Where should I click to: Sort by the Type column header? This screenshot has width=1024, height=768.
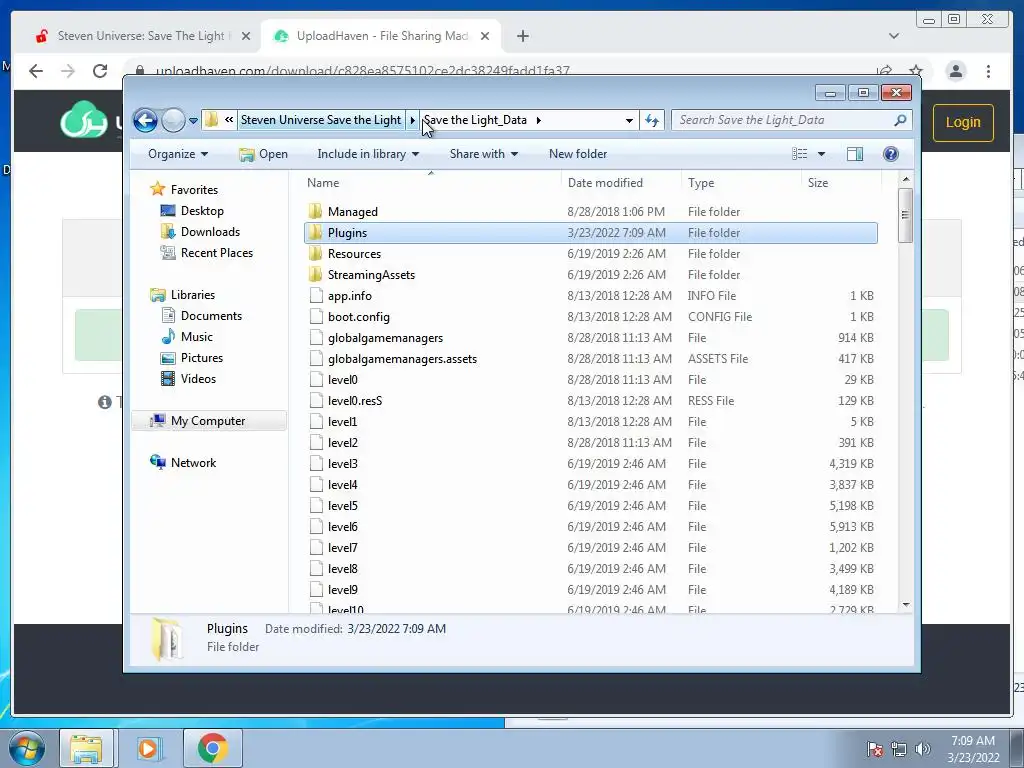741,183
